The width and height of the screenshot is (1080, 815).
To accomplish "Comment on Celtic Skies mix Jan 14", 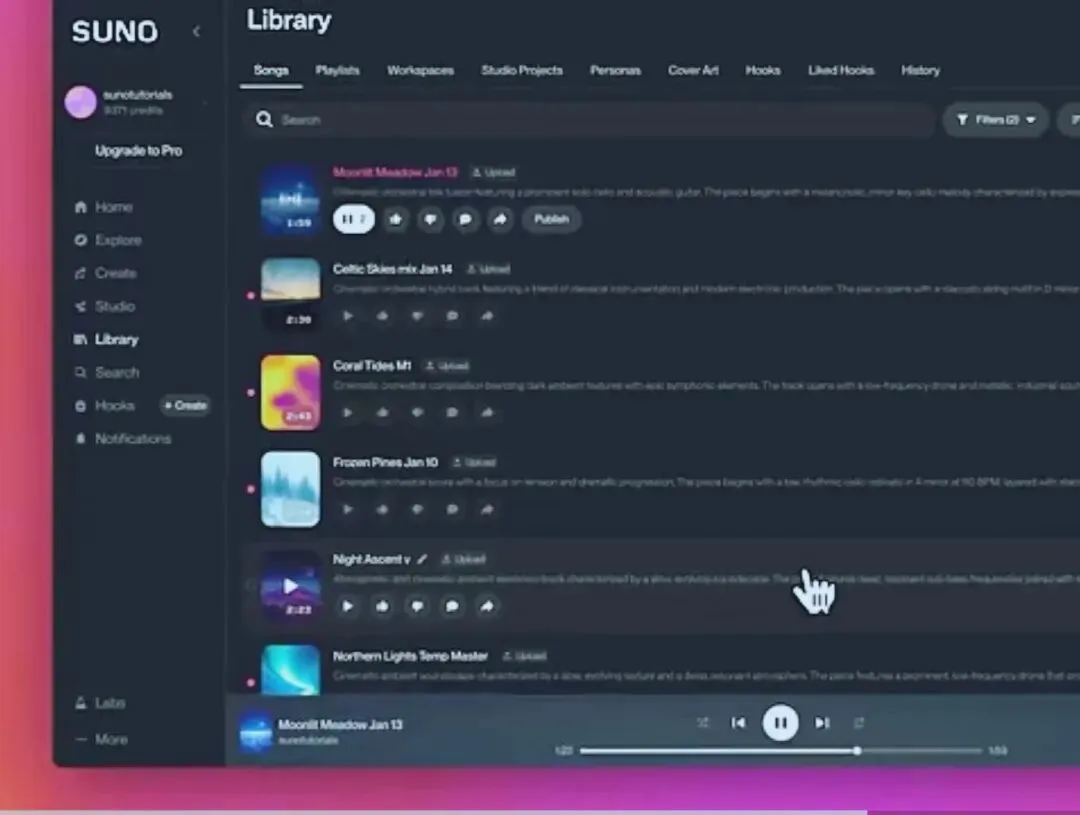I will click(x=452, y=316).
